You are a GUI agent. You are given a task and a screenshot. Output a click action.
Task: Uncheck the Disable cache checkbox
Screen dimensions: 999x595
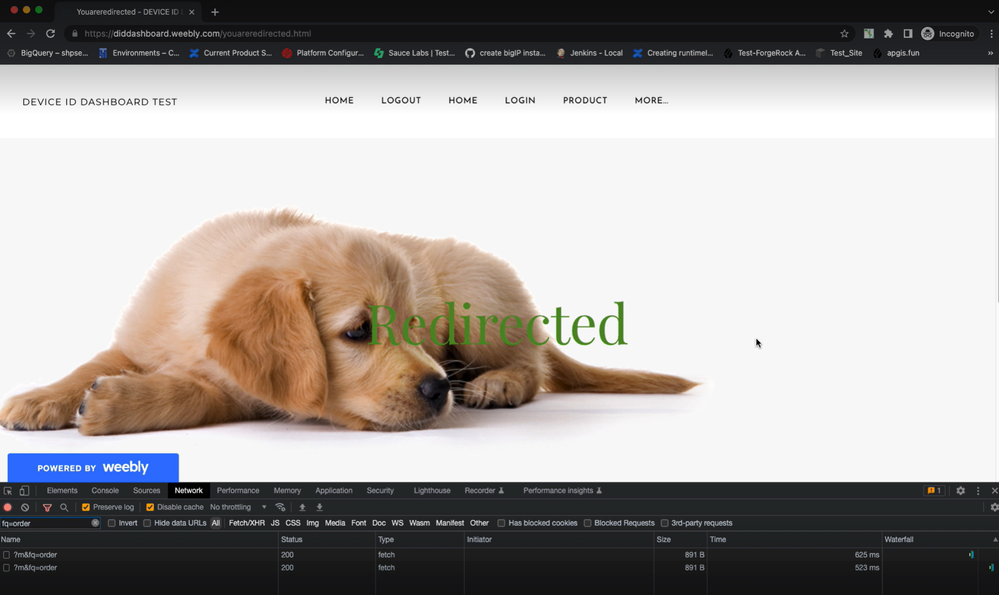(151, 508)
